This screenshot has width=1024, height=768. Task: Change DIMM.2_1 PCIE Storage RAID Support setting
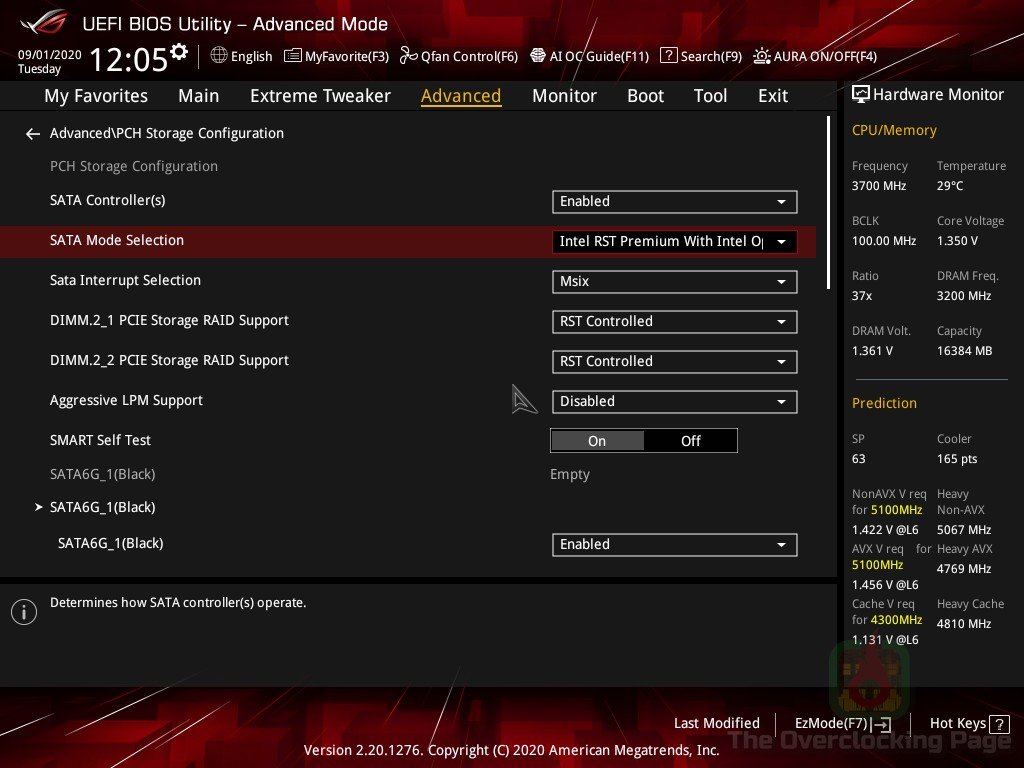674,321
